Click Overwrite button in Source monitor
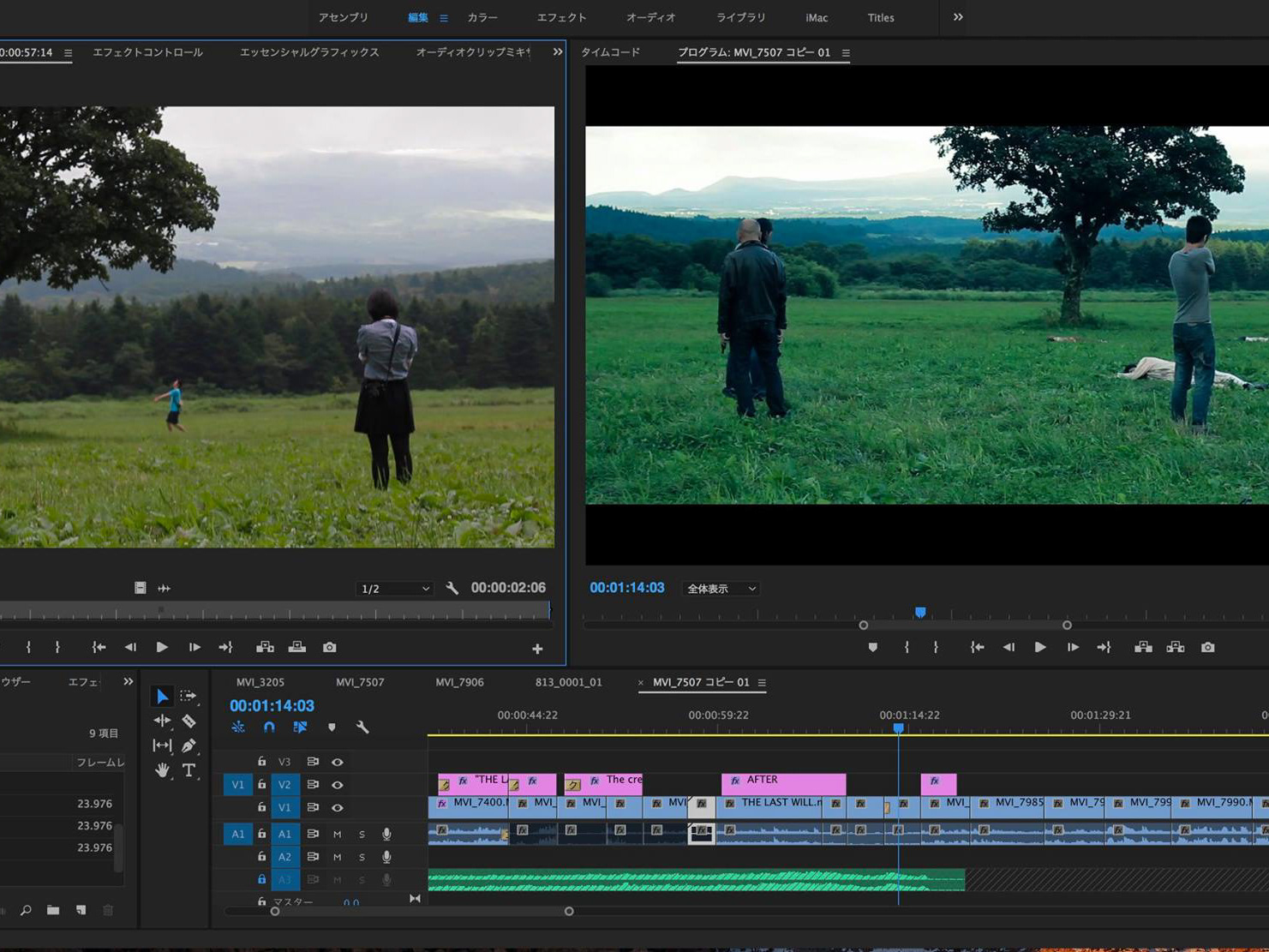 coord(297,647)
